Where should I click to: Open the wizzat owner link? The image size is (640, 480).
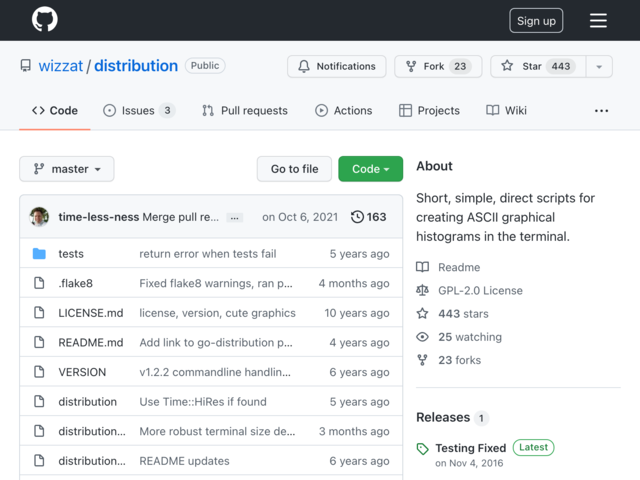[x=60, y=66]
